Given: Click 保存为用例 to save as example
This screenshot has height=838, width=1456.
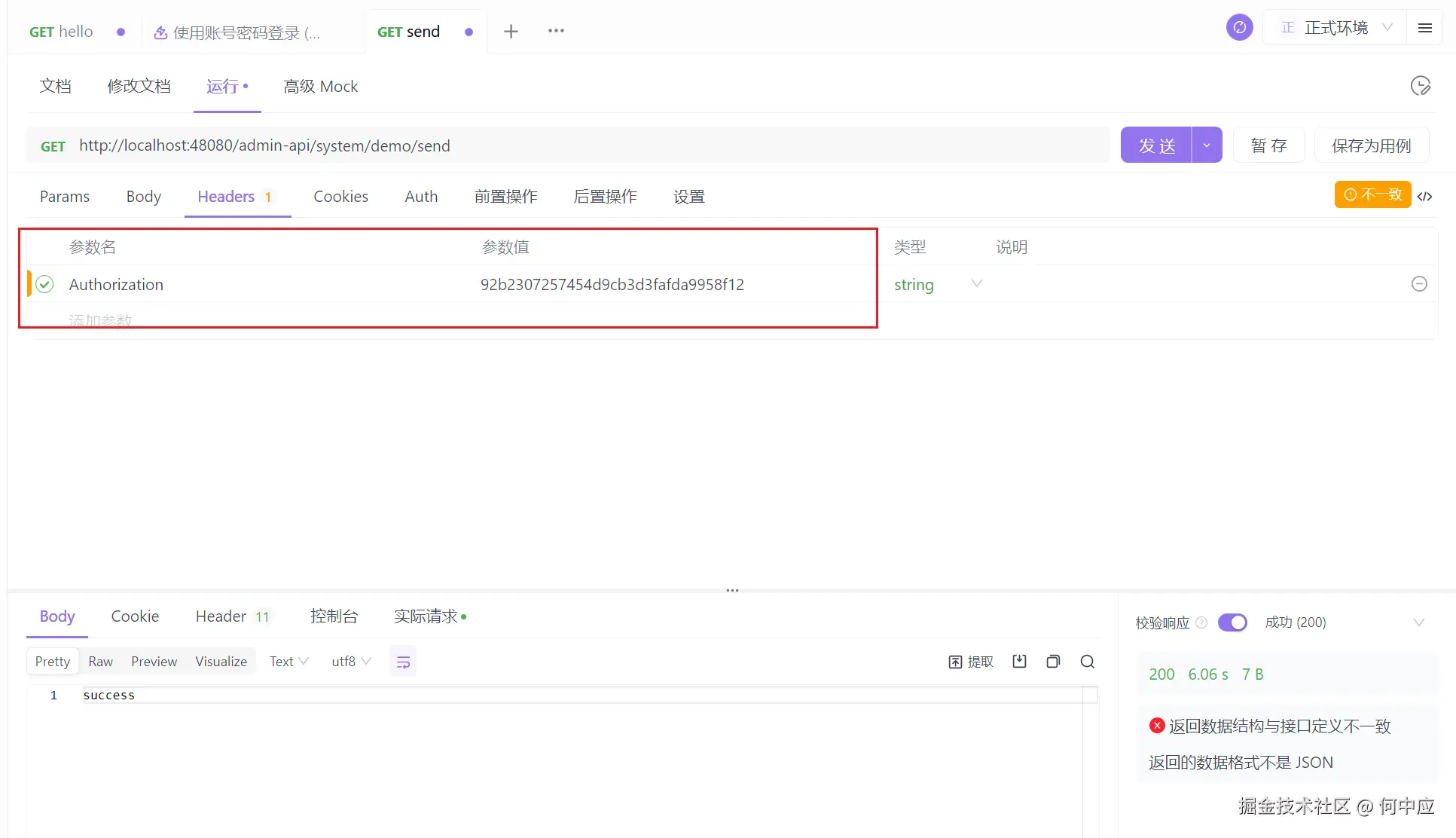Looking at the screenshot, I should [x=1371, y=145].
